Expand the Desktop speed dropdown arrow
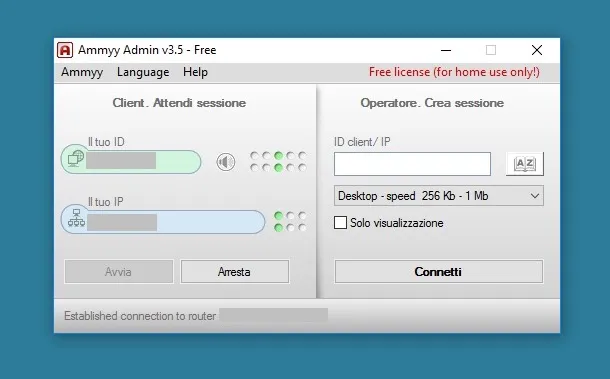 click(x=535, y=196)
